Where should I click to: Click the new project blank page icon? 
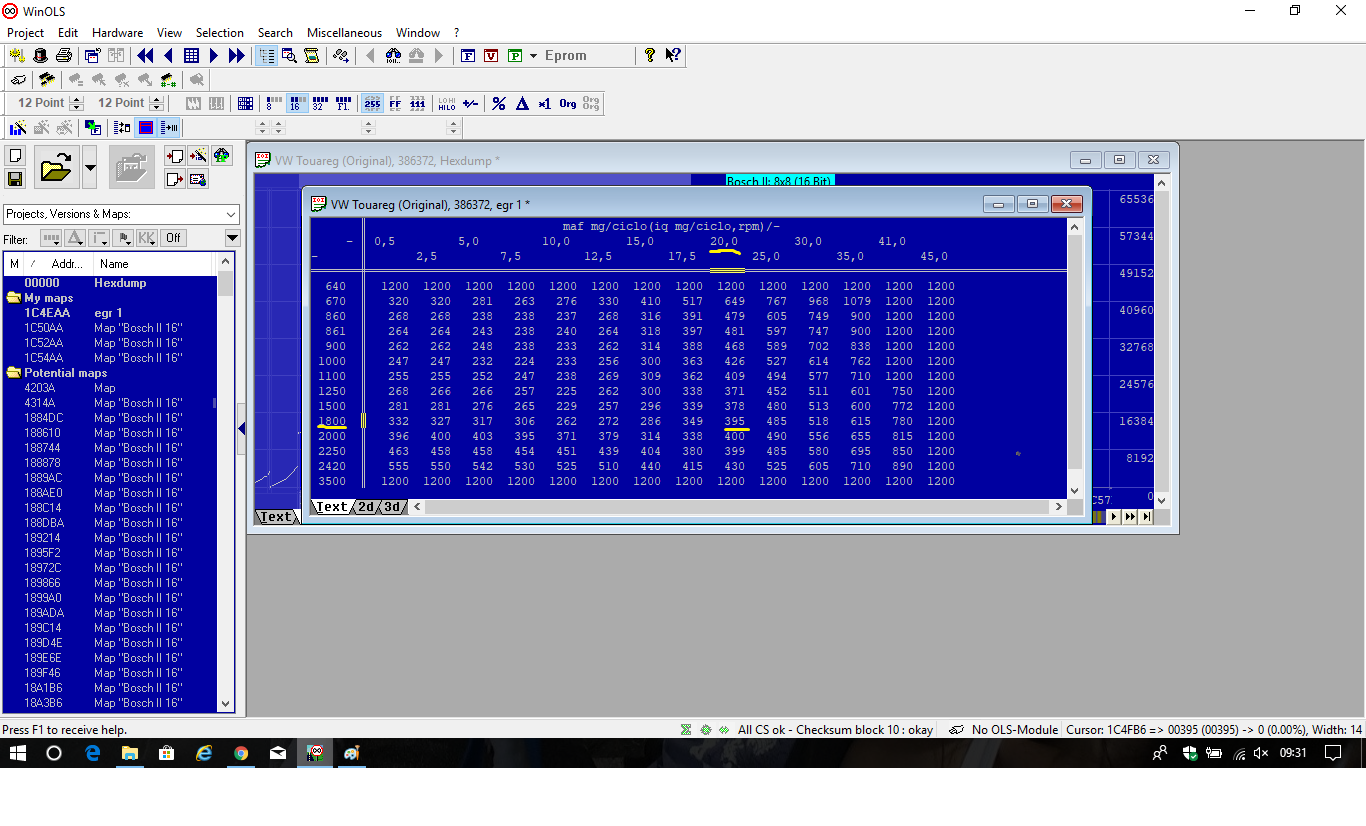point(15,156)
